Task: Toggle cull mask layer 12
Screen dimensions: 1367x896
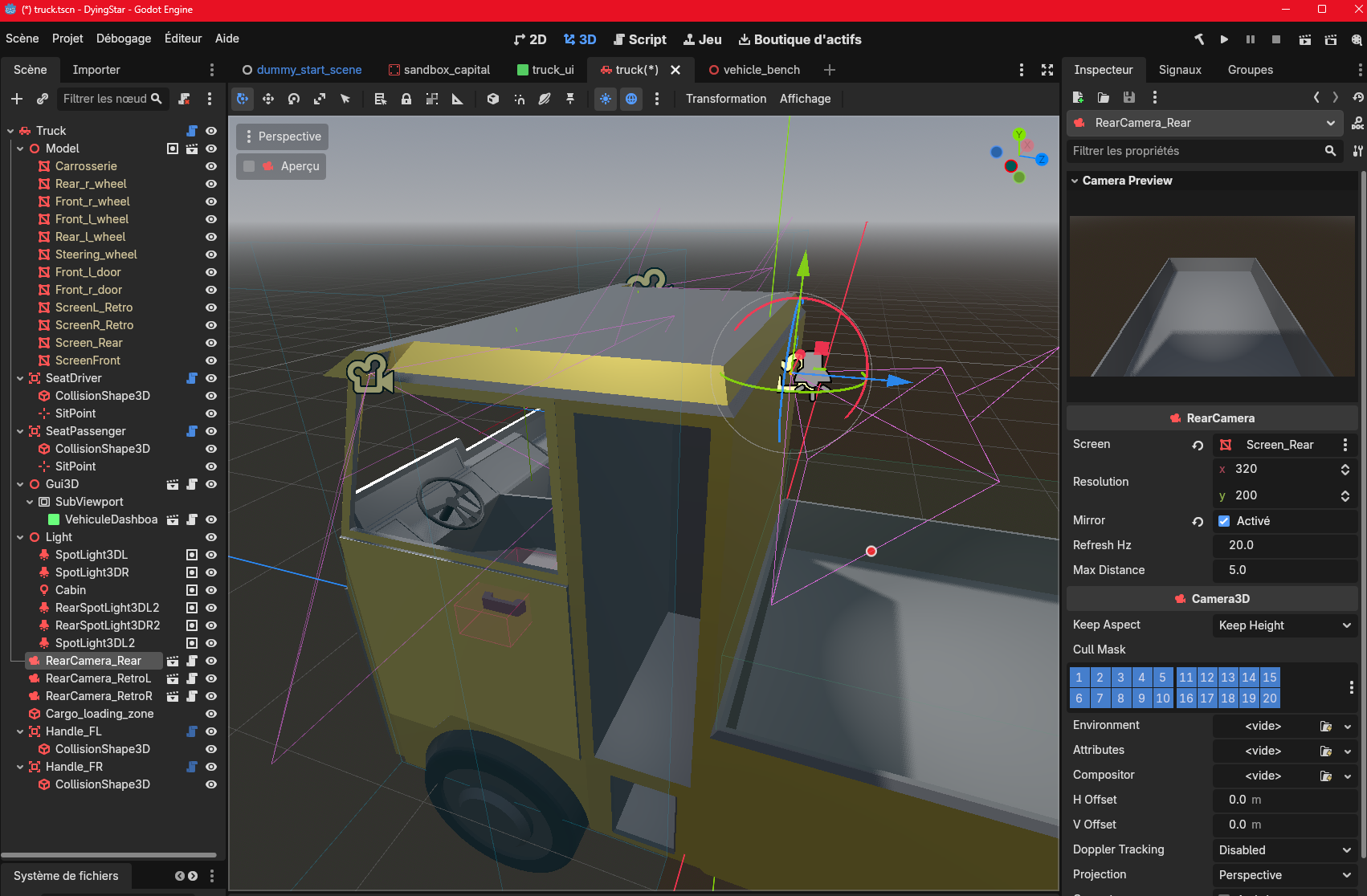Action: tap(1207, 678)
